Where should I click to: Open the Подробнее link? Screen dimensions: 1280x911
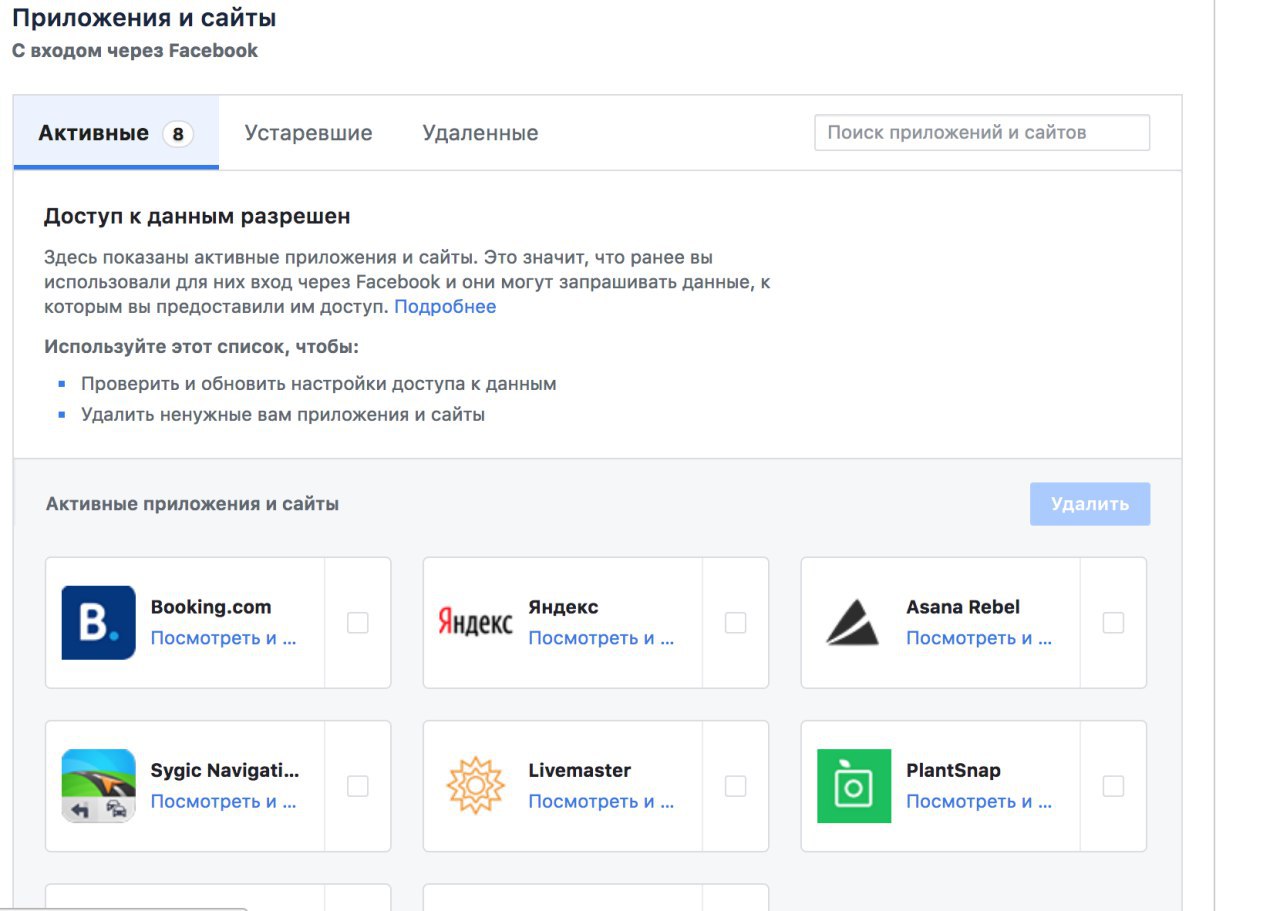(x=445, y=307)
